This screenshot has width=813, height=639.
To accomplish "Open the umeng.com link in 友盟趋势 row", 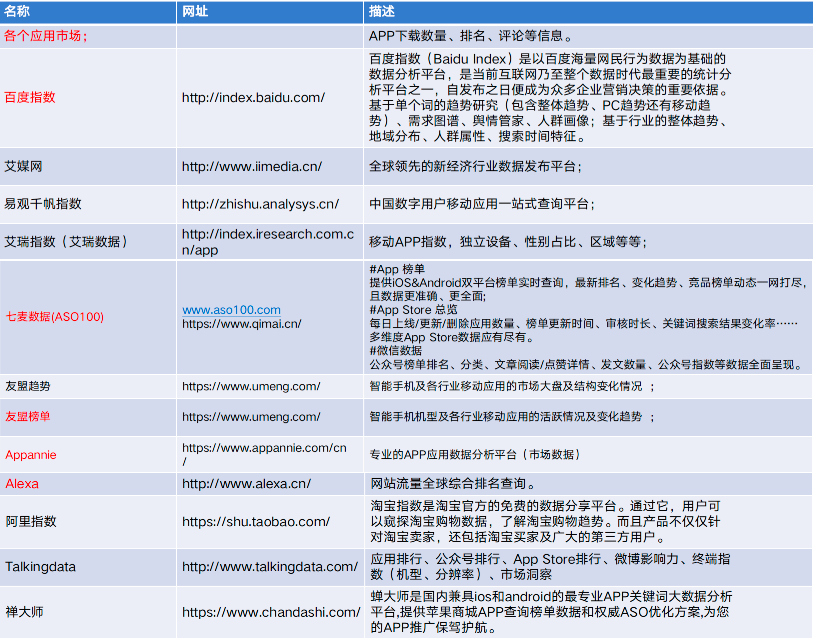I will 251,386.
